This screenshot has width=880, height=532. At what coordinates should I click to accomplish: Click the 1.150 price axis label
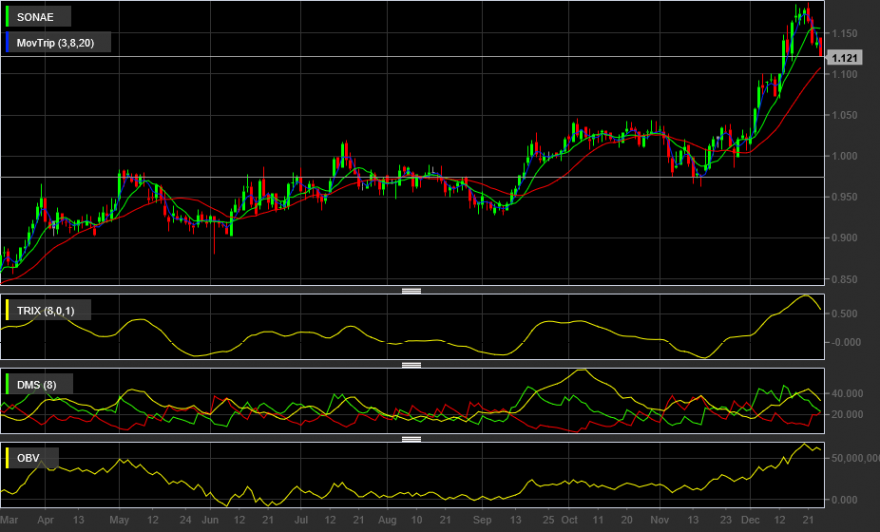(845, 34)
